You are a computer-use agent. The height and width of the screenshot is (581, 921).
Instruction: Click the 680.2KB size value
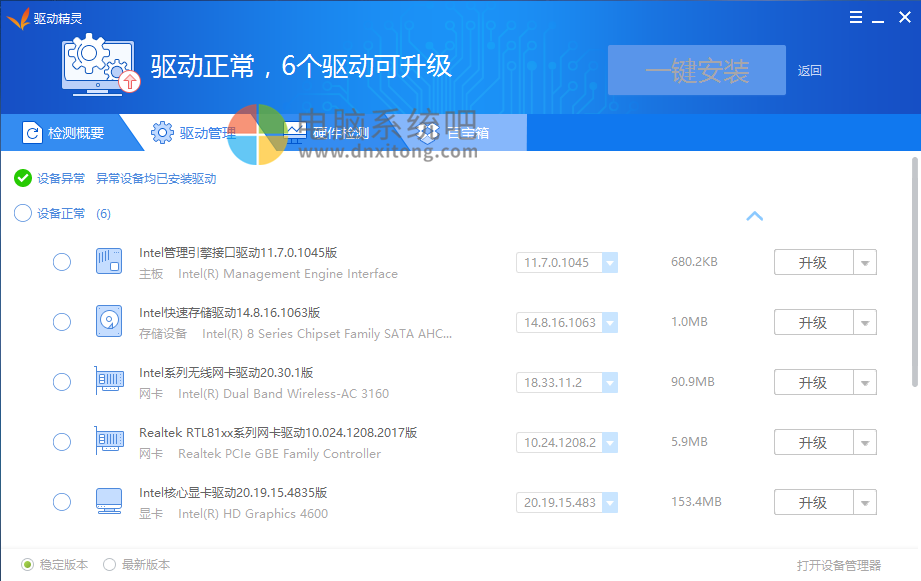point(694,262)
